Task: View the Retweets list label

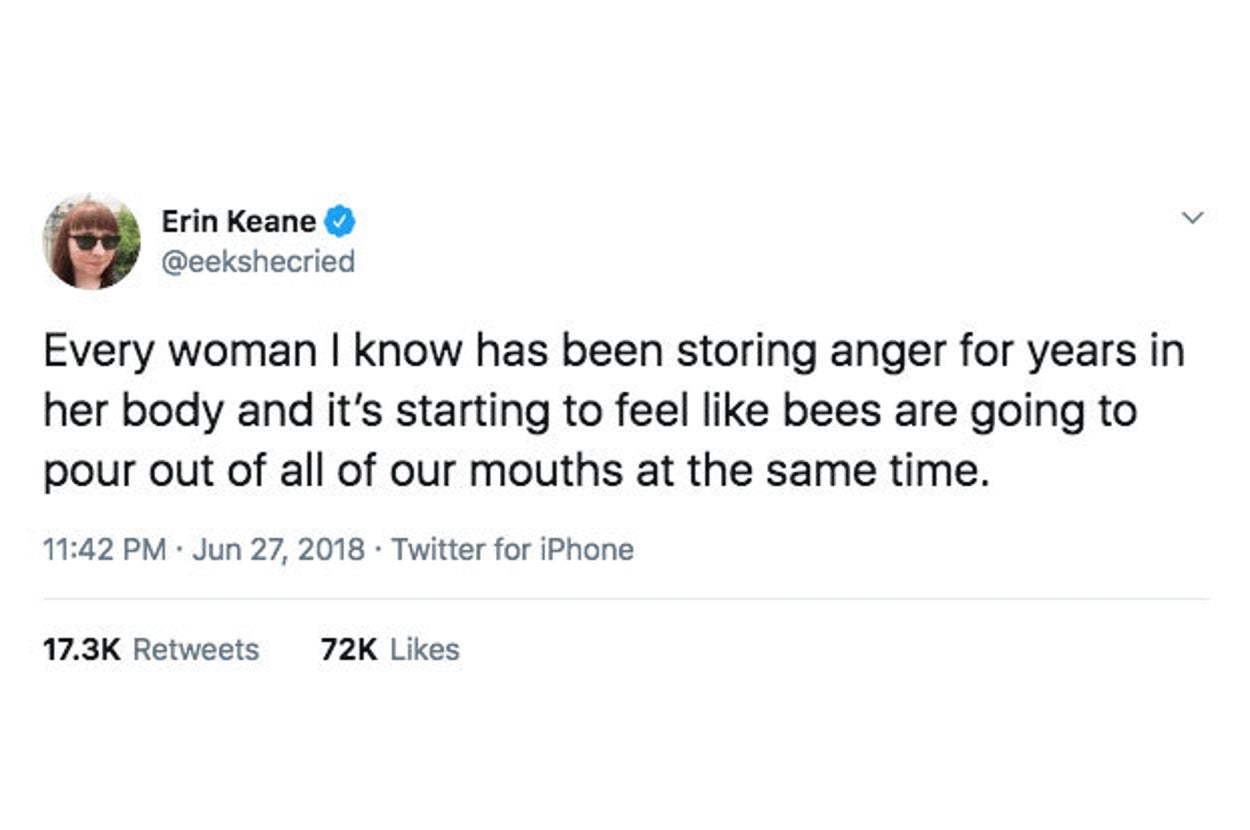Action: point(196,650)
